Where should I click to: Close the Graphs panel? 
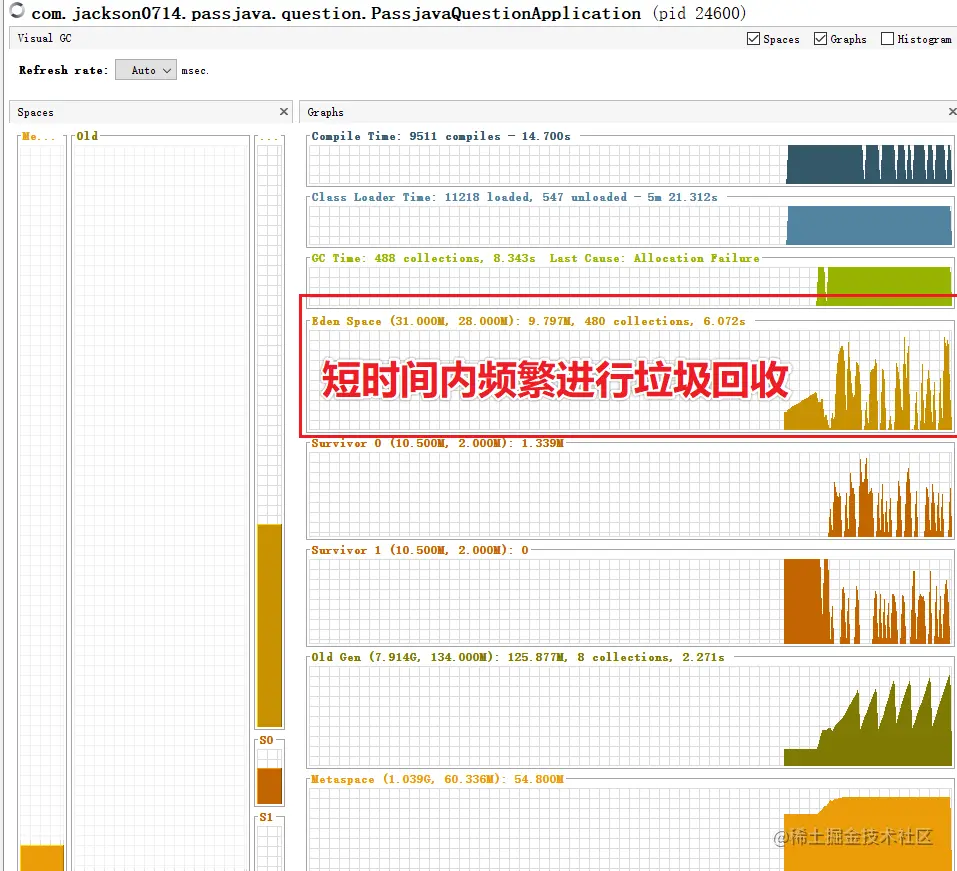coord(952,112)
